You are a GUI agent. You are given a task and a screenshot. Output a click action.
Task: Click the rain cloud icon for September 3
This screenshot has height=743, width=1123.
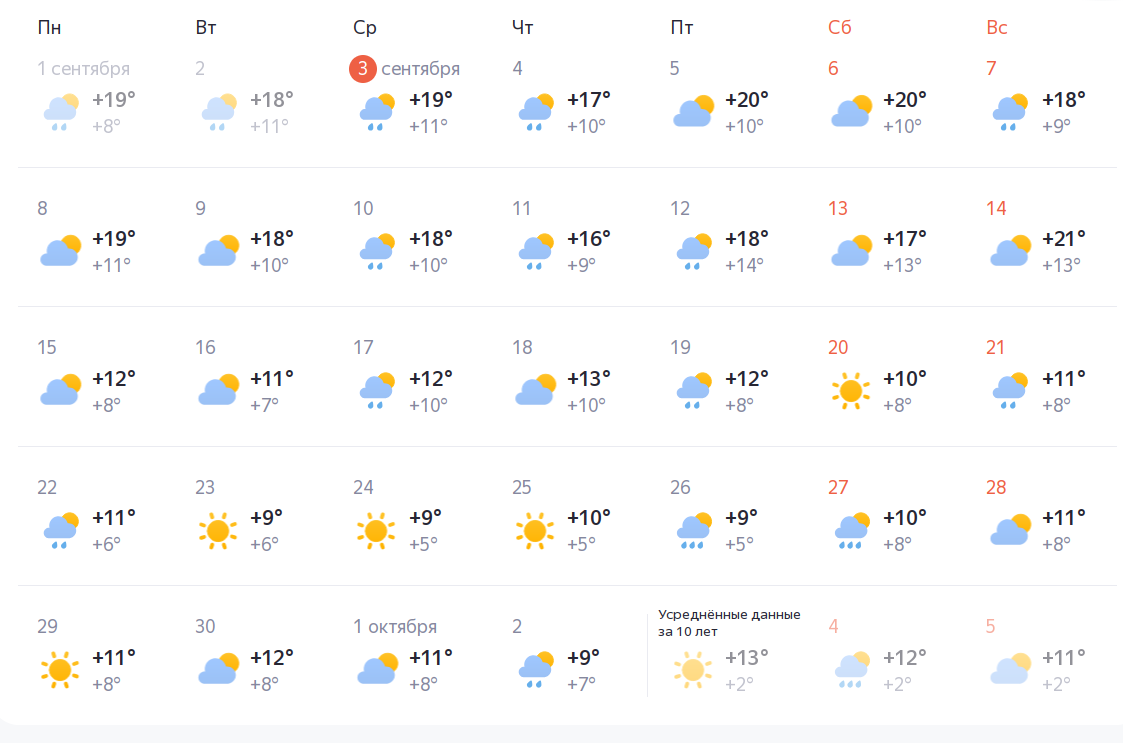tap(376, 112)
